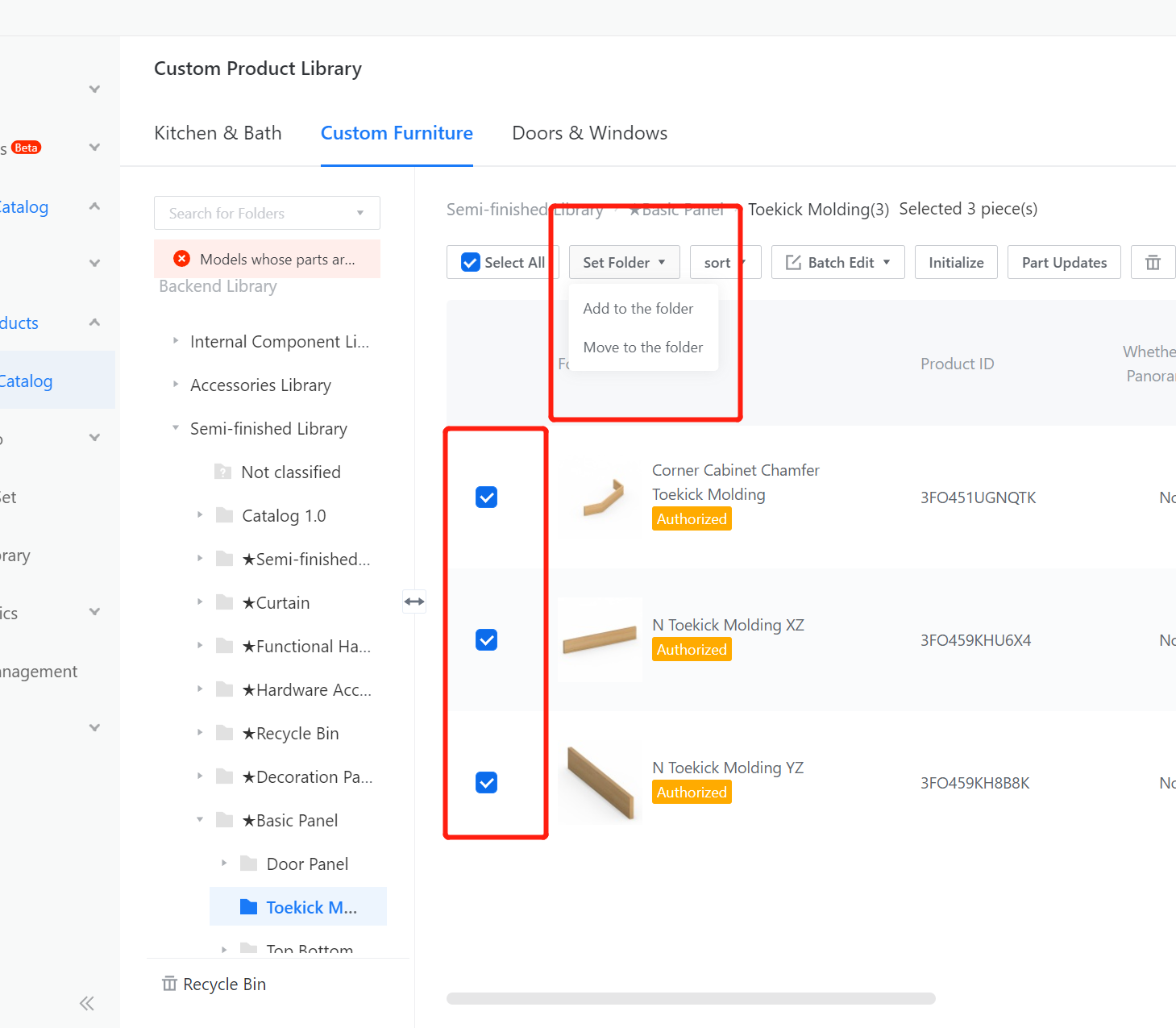The width and height of the screenshot is (1176, 1028).
Task: Choose Move to the folder option
Action: click(x=642, y=348)
